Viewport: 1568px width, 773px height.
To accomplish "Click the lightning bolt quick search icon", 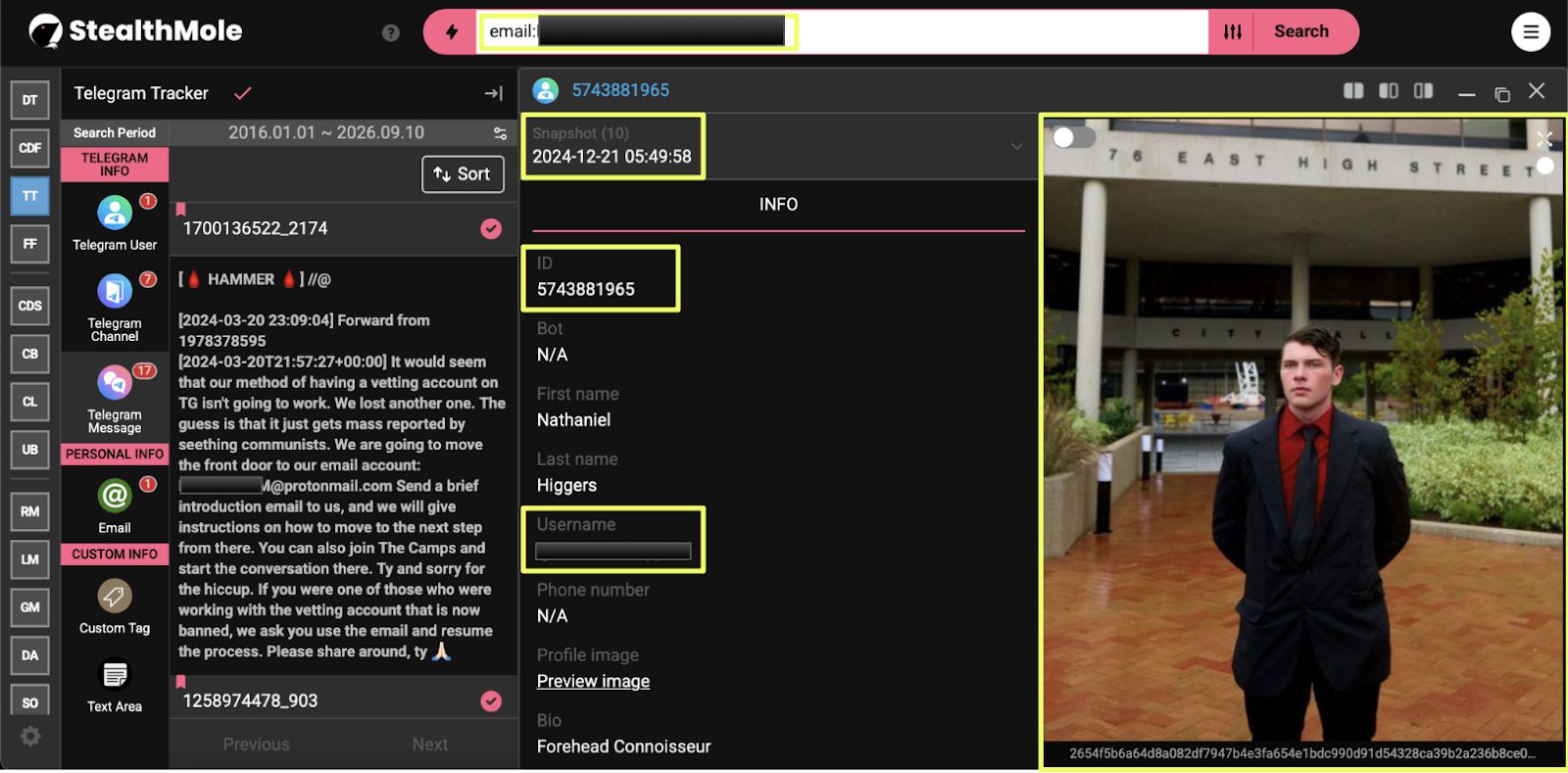I will pos(451,31).
